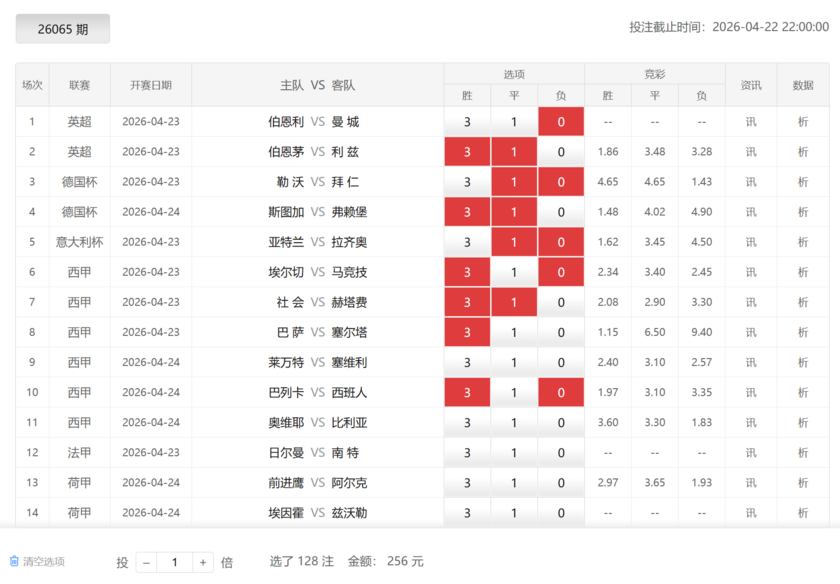The height and width of the screenshot is (584, 840).
Task: Deselect the 负 option for 伯恩利 vs 曼城
Action: (561, 121)
